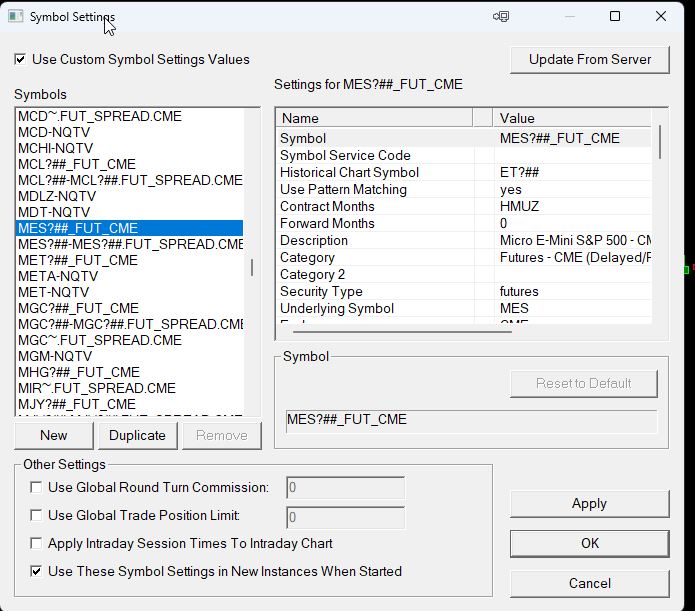Select MCL?##-MCL?##.FUT_SPREAD.CME symbol

129,180
